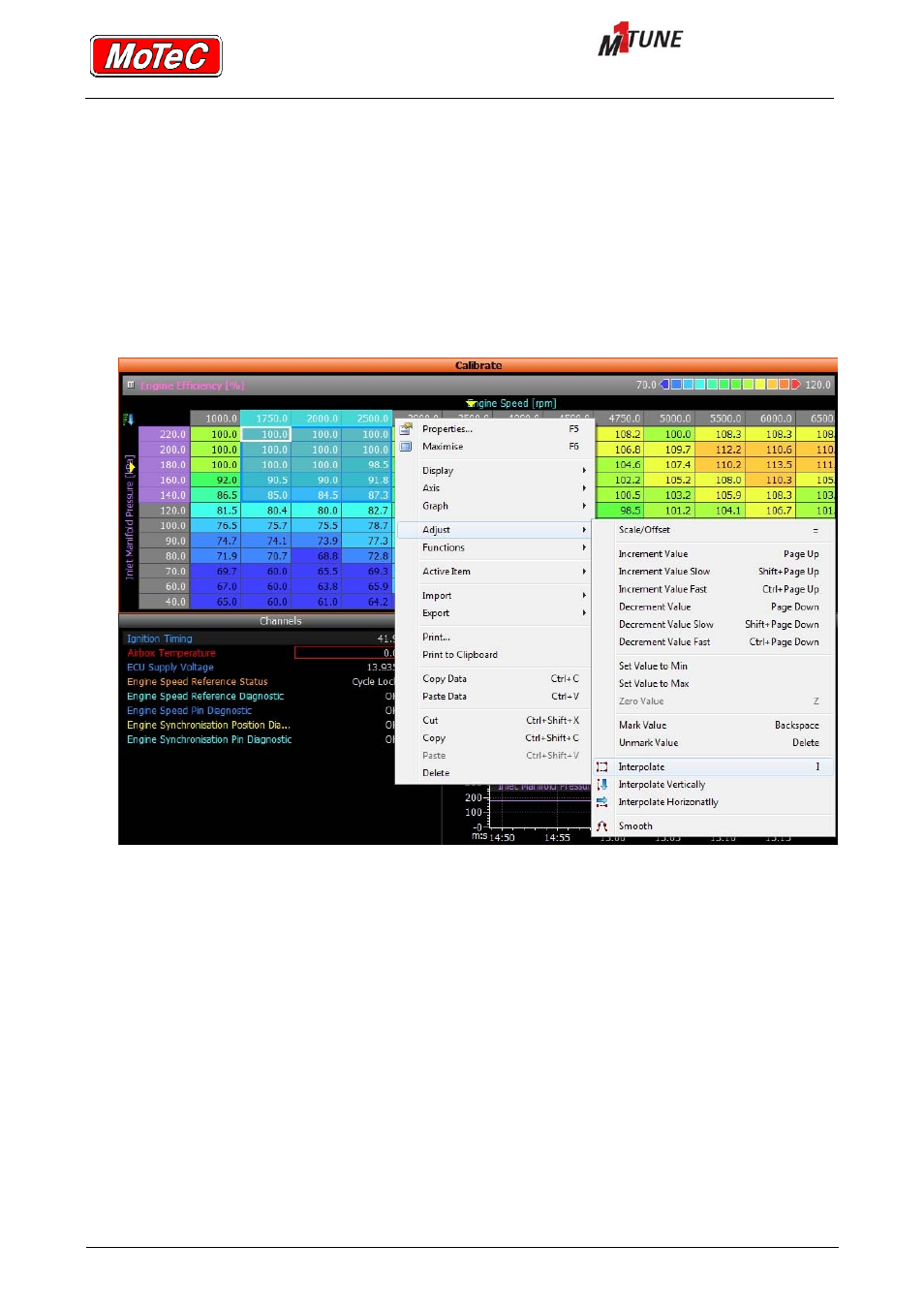Viewport: 924px width, 1308px height.
Task: Select the 220.0 kPa row header
Action: (164, 434)
